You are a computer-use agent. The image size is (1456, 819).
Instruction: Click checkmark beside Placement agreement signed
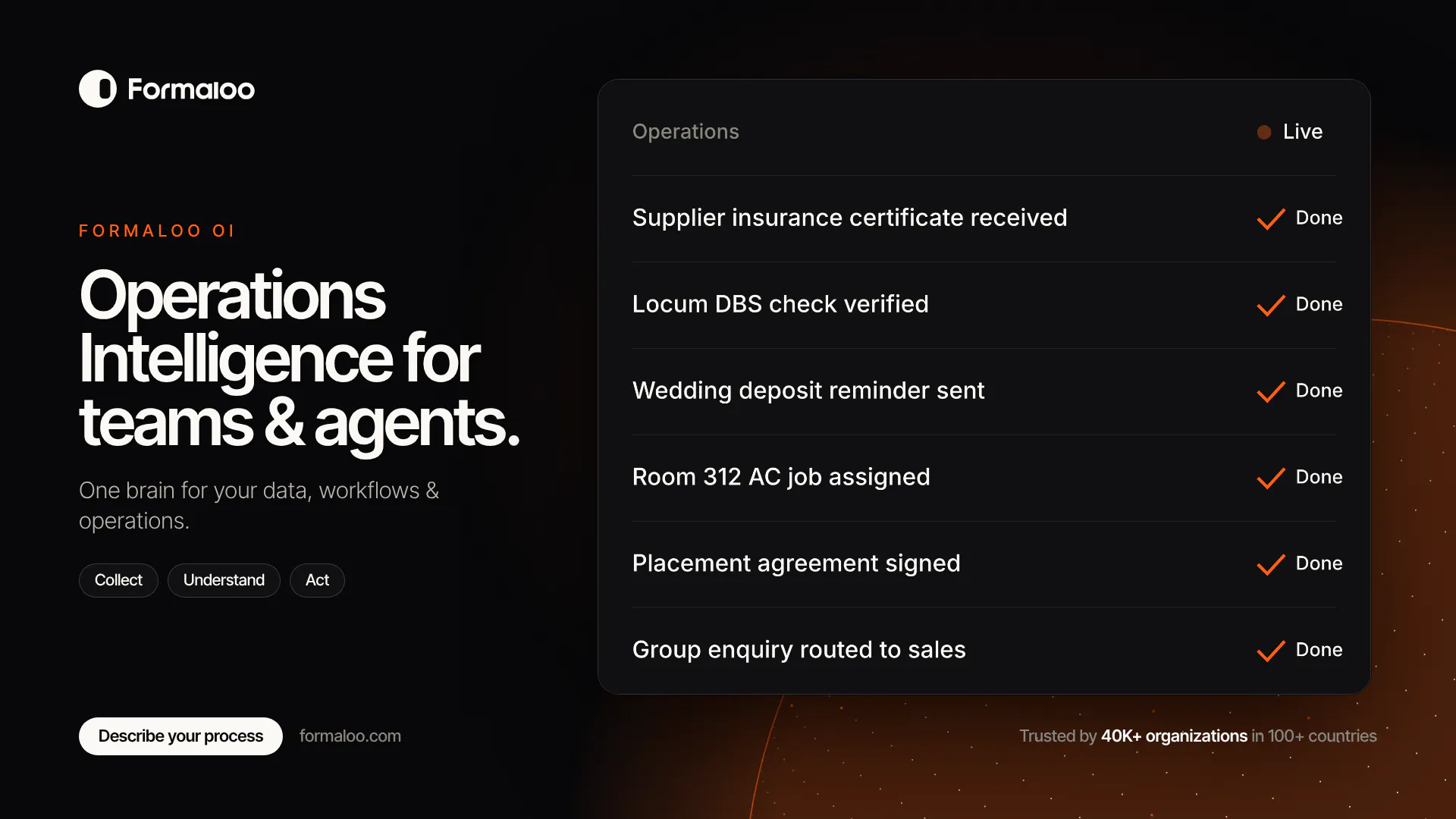[1271, 565]
